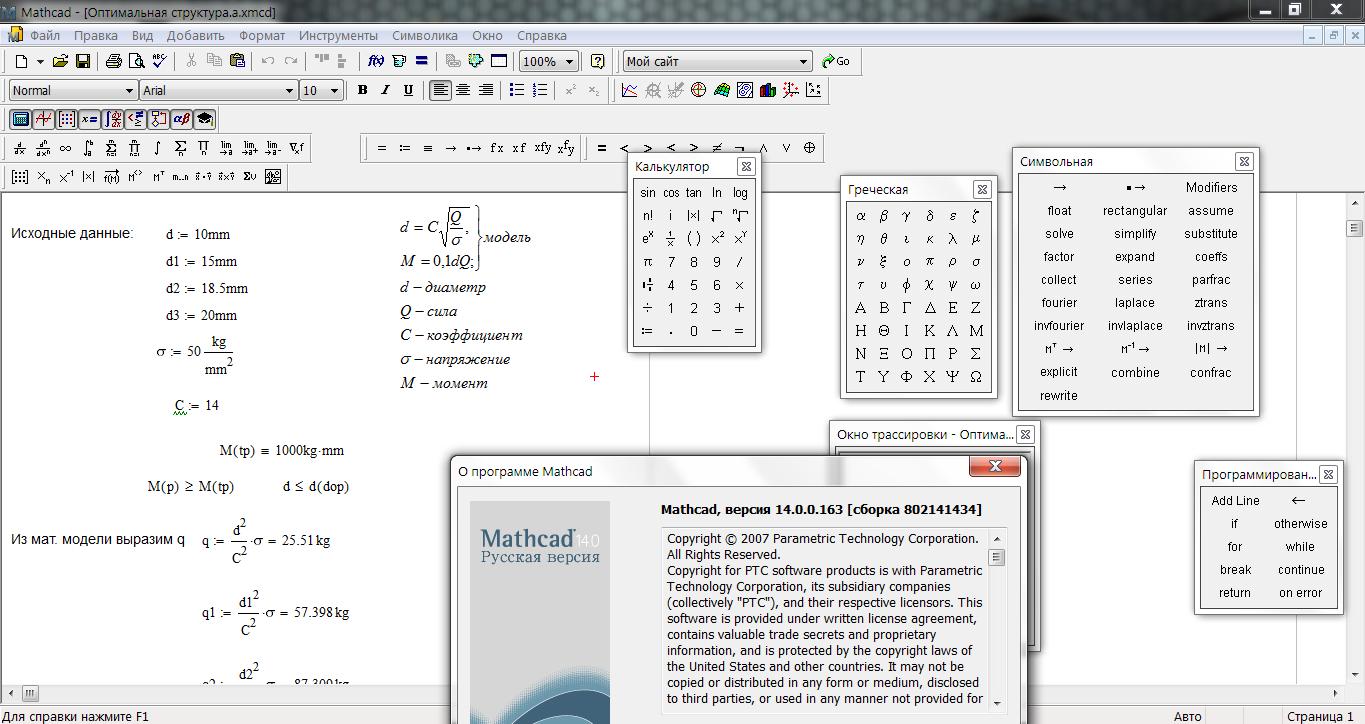This screenshot has width=1365, height=724.
Task: Open the Правка menu
Action: pos(96,35)
